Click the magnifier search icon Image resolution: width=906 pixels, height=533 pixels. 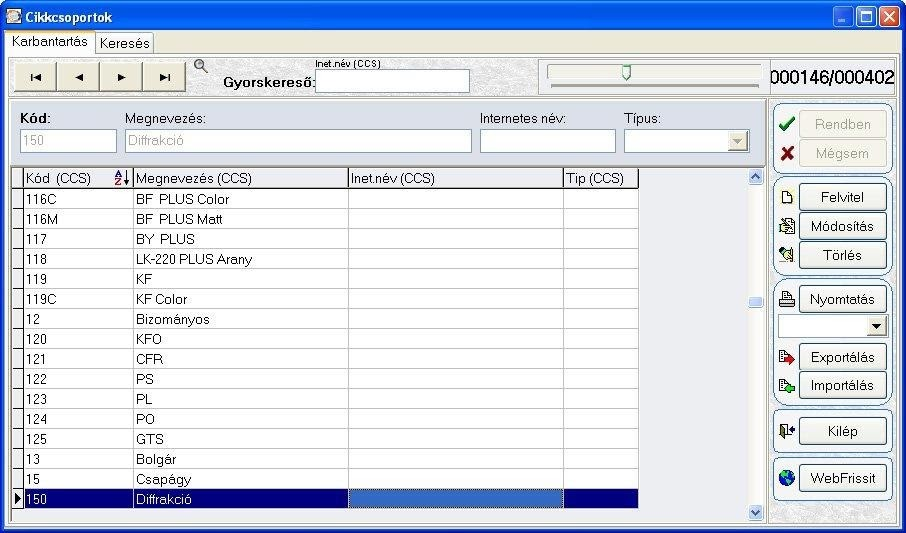coord(200,66)
